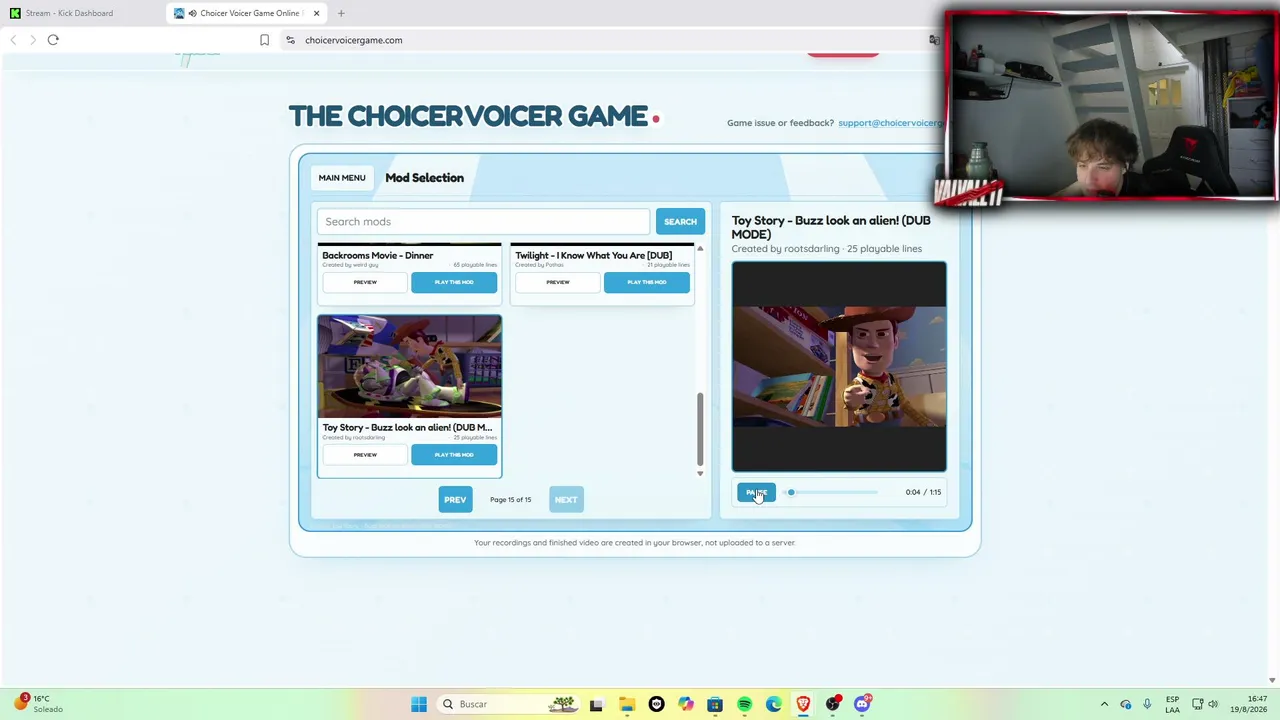Play the Toy Story - Buzz look an alien mod
This screenshot has width=1280, height=720.
[454, 455]
